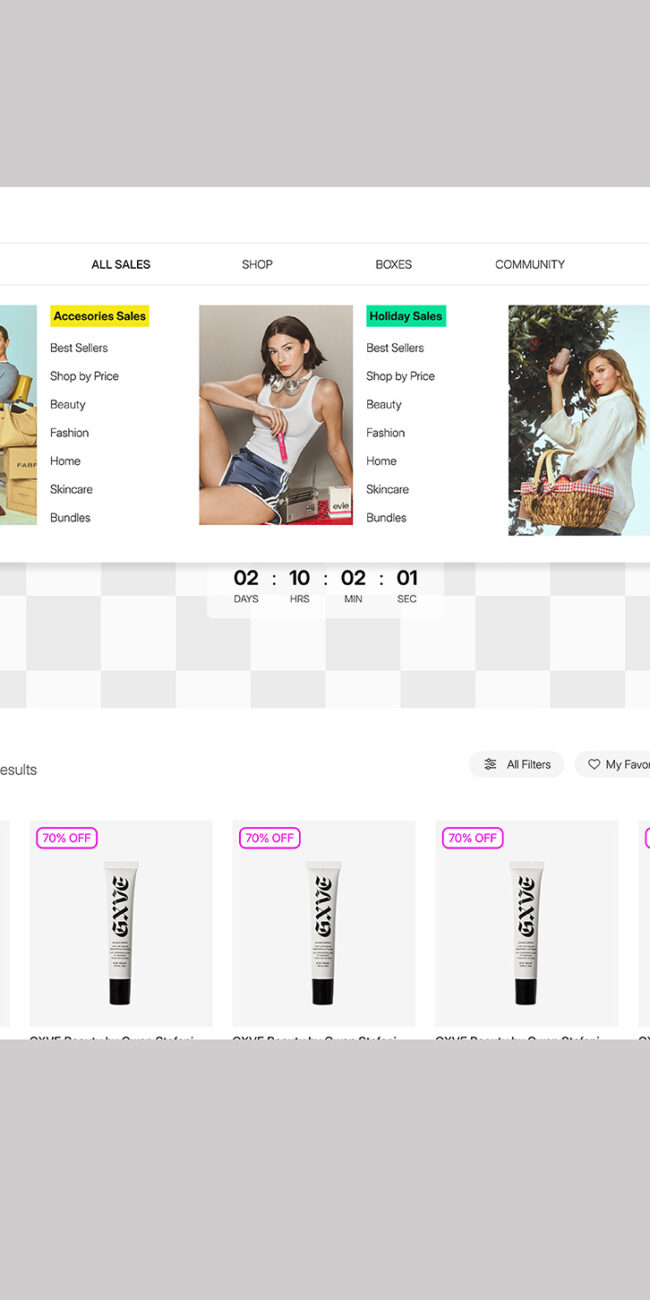Open the SHOP menu item
This screenshot has height=1300, width=650.
(257, 265)
